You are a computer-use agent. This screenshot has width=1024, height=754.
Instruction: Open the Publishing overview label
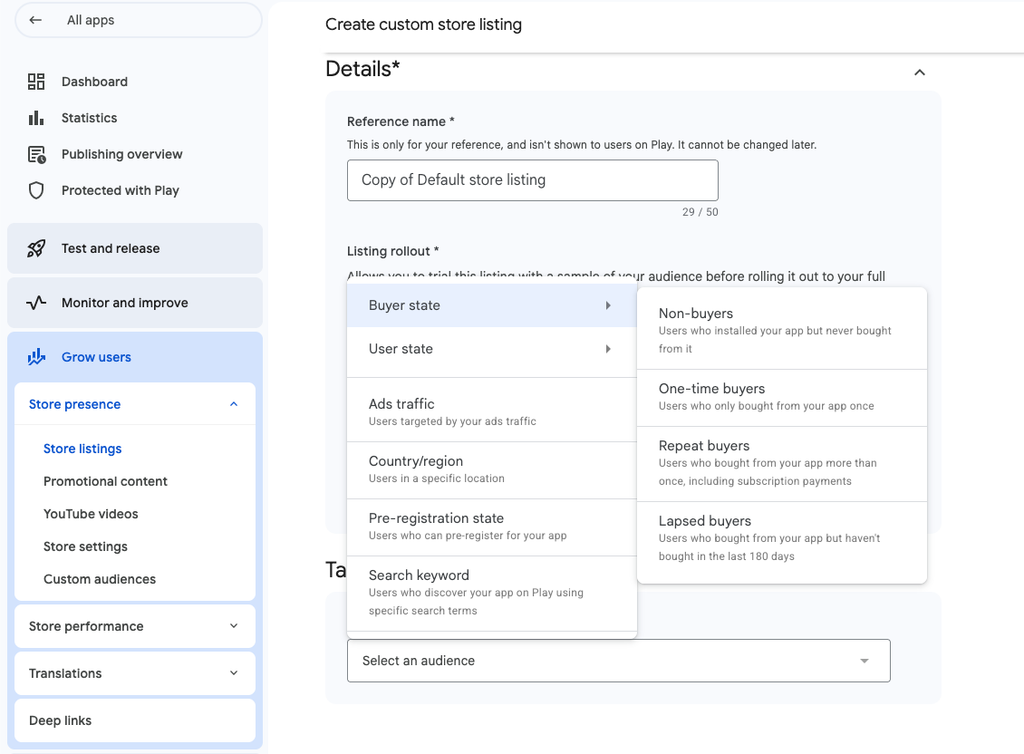pyautogui.click(x=122, y=155)
